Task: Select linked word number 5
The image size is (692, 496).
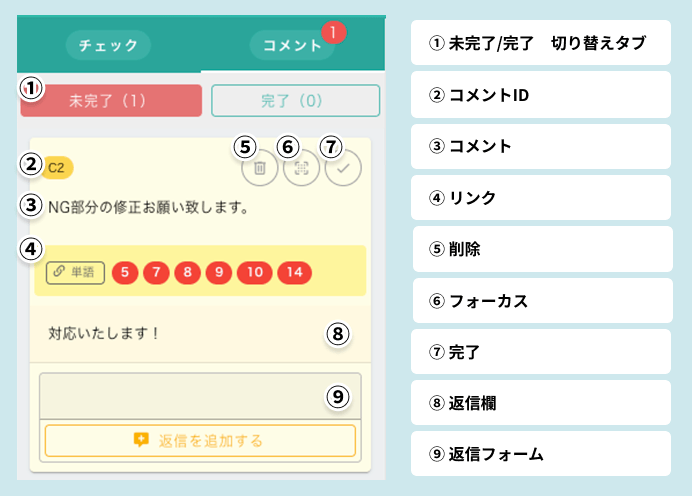Action: pos(124,272)
